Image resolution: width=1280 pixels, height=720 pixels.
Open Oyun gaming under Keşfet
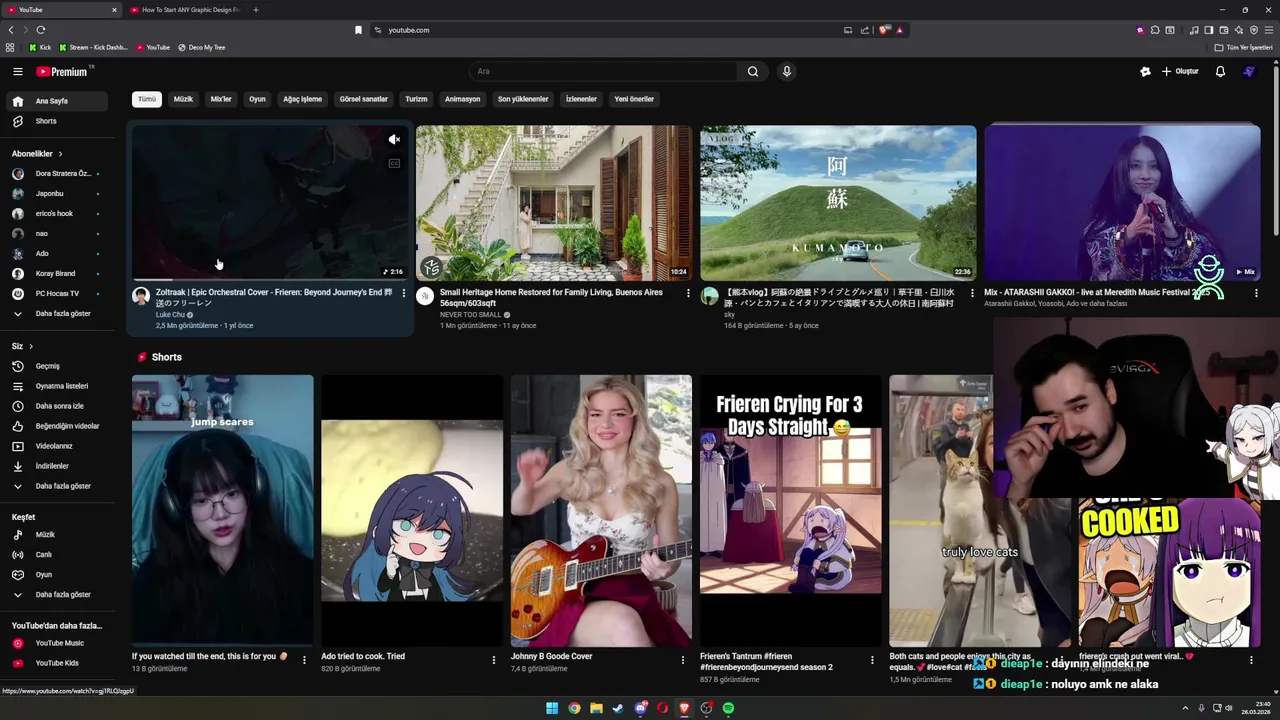[56, 575]
